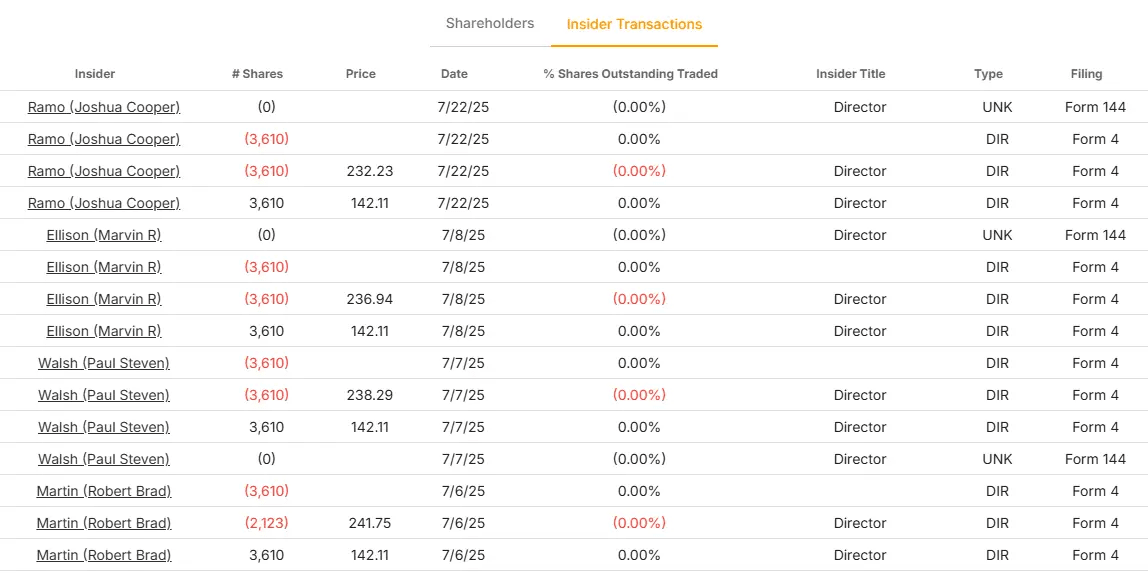Open Ramo (Joshua Cooper) link priced 232.23

104,171
